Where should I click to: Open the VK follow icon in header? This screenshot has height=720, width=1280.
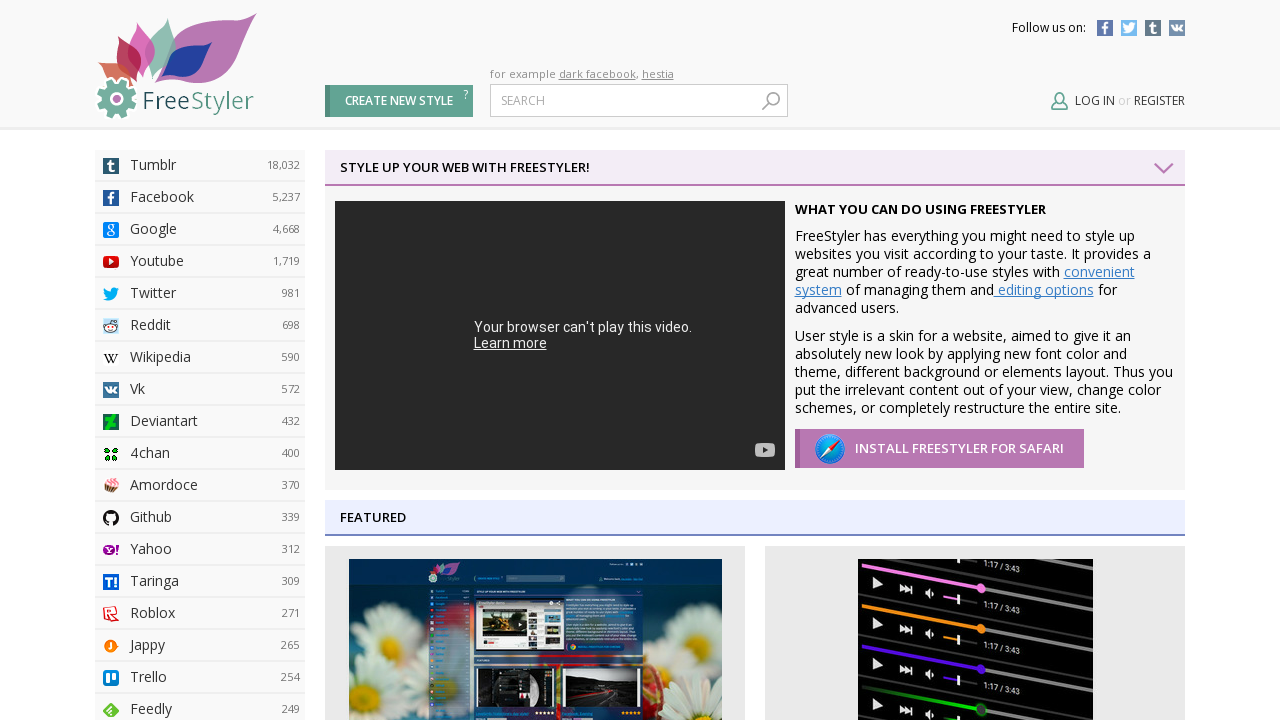pyautogui.click(x=1177, y=28)
